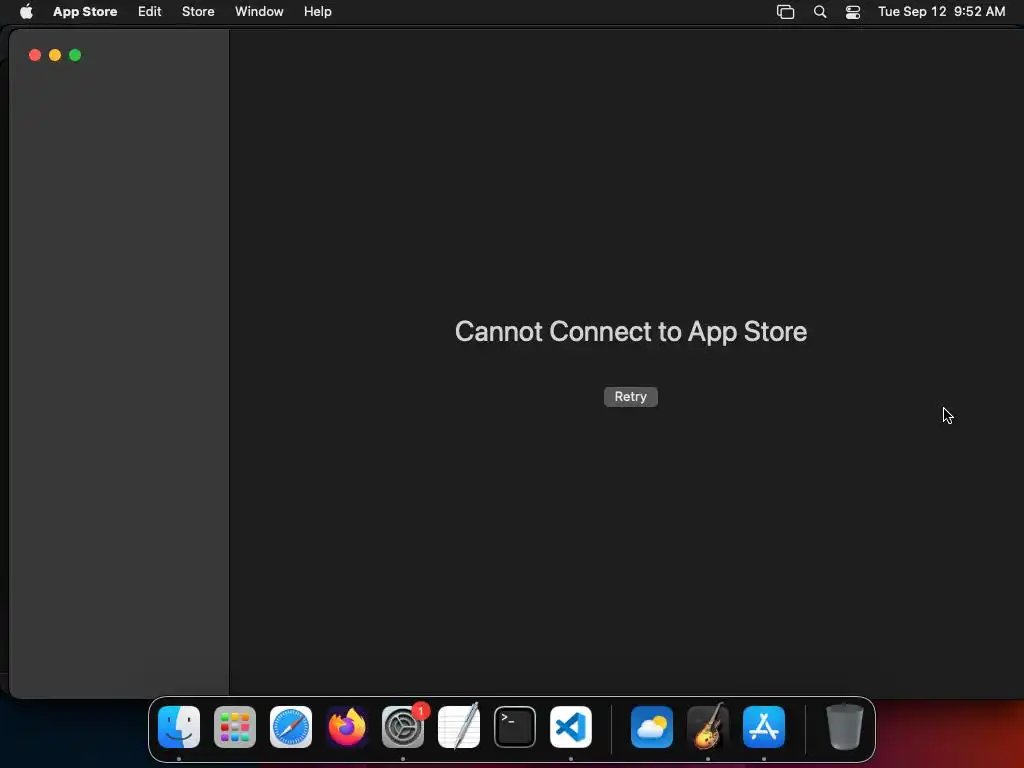
Task: Launch Safari from the Dock
Action: click(291, 727)
